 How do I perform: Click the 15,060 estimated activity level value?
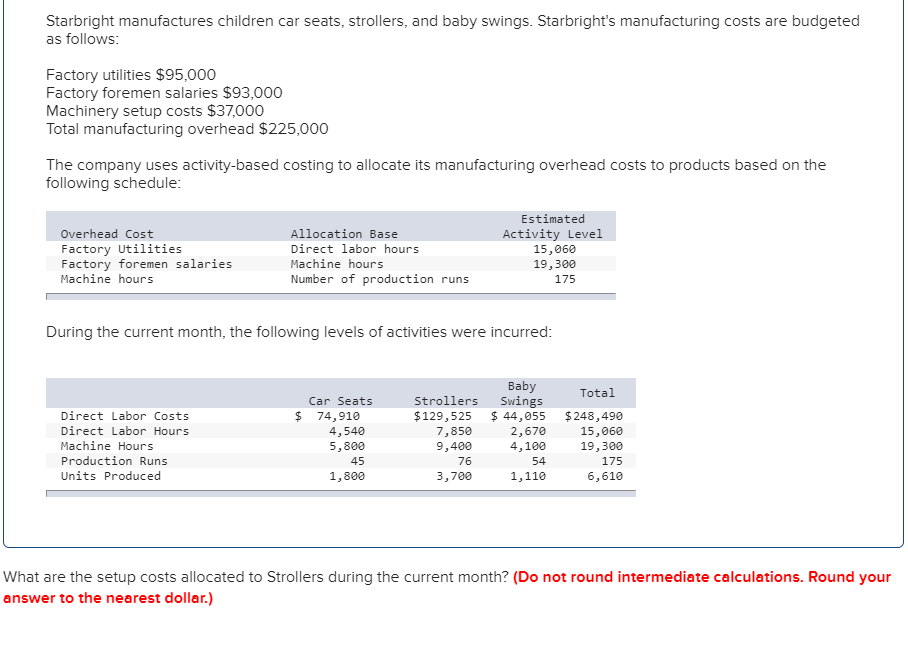tap(555, 249)
